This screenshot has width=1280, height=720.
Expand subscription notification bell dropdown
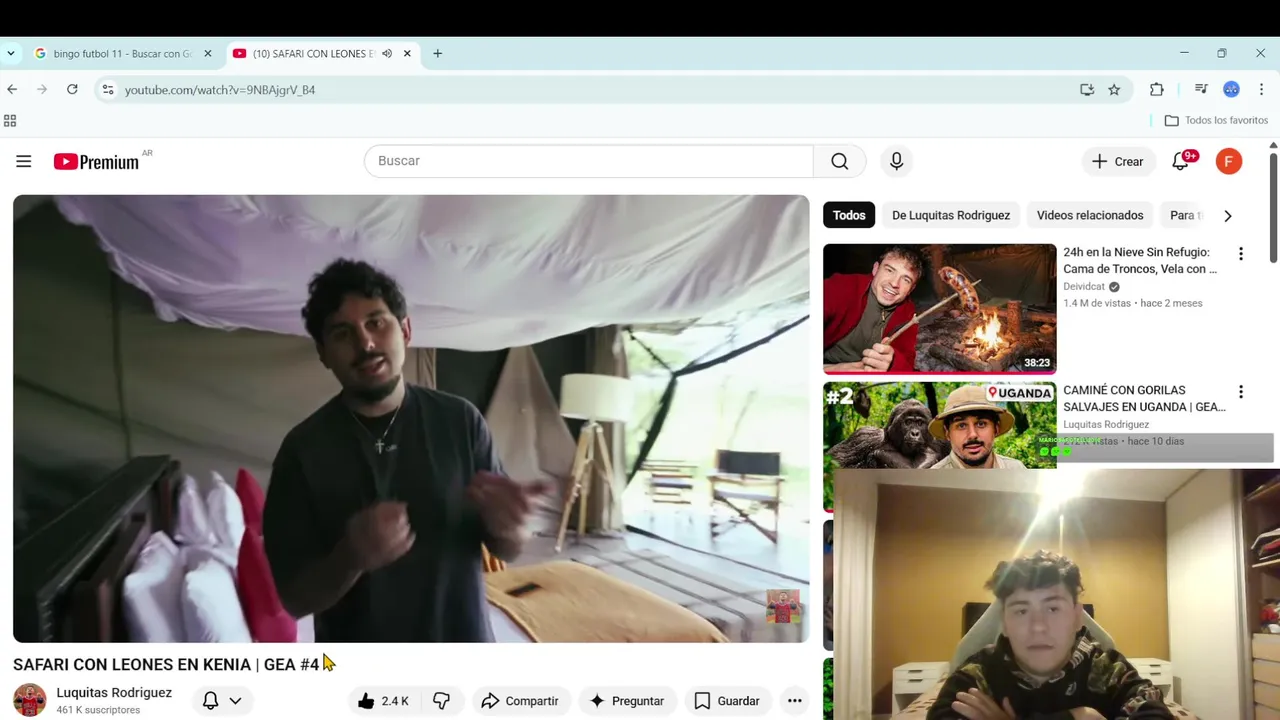(222, 701)
